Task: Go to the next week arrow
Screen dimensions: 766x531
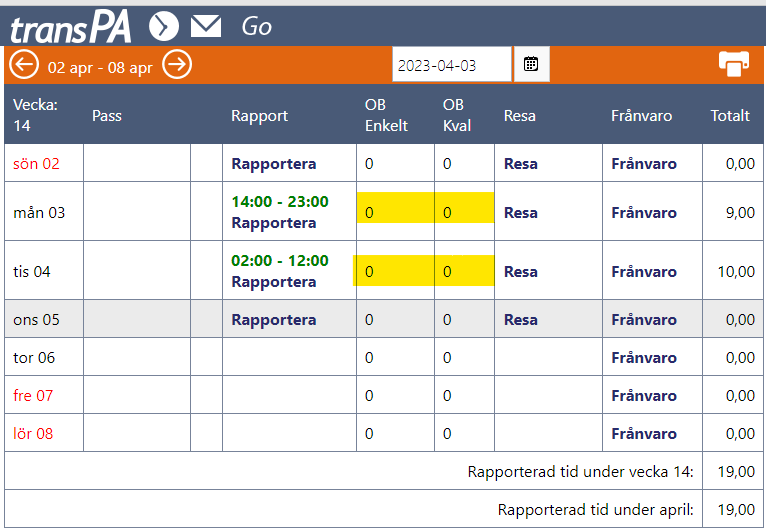Action: point(177,64)
